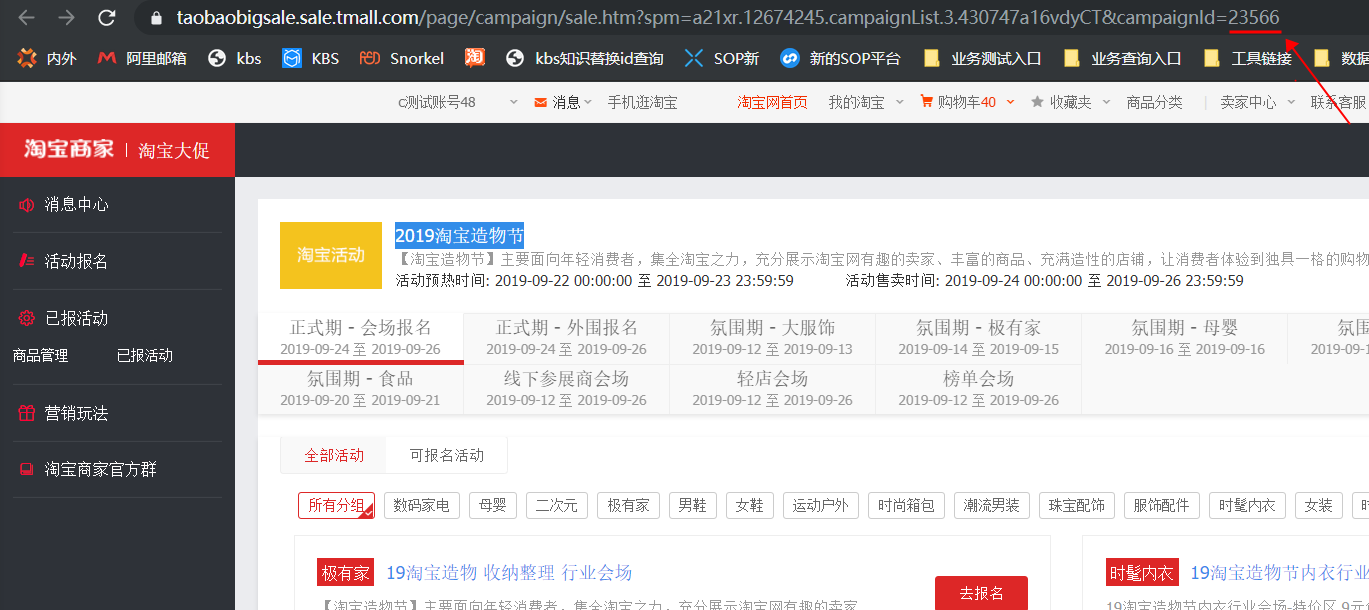Switch to 氛围期 - 大服饰 tab
The image size is (1369, 610).
tap(773, 337)
